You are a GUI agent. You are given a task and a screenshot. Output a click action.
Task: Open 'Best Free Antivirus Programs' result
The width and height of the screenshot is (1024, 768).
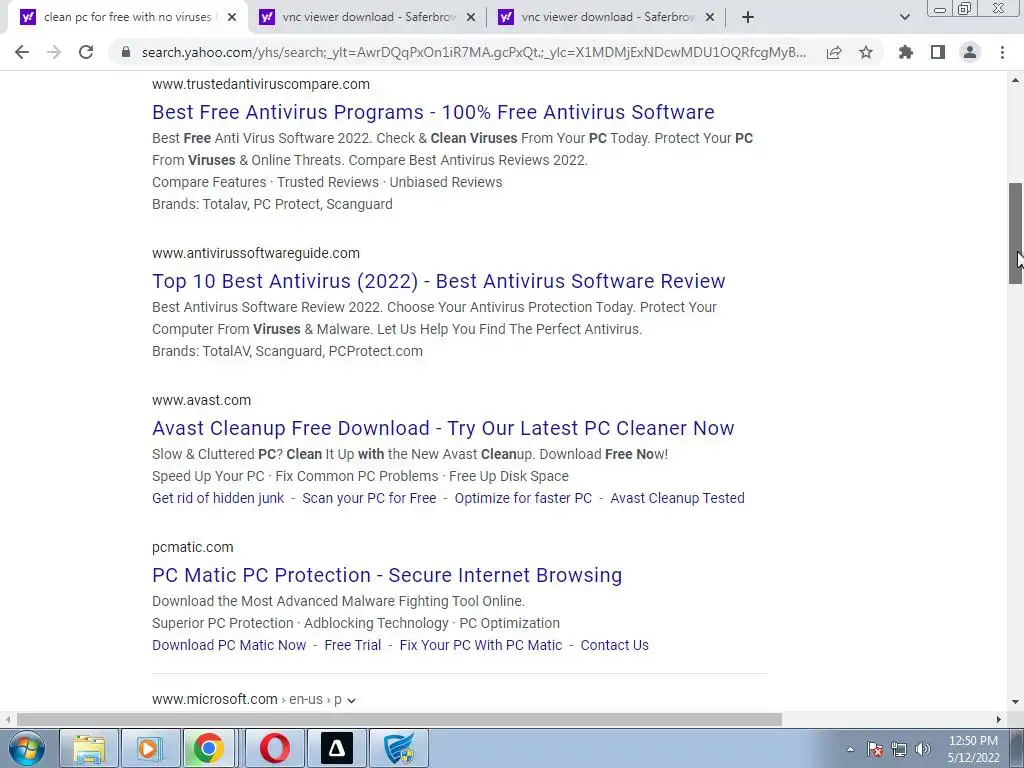pos(433,112)
